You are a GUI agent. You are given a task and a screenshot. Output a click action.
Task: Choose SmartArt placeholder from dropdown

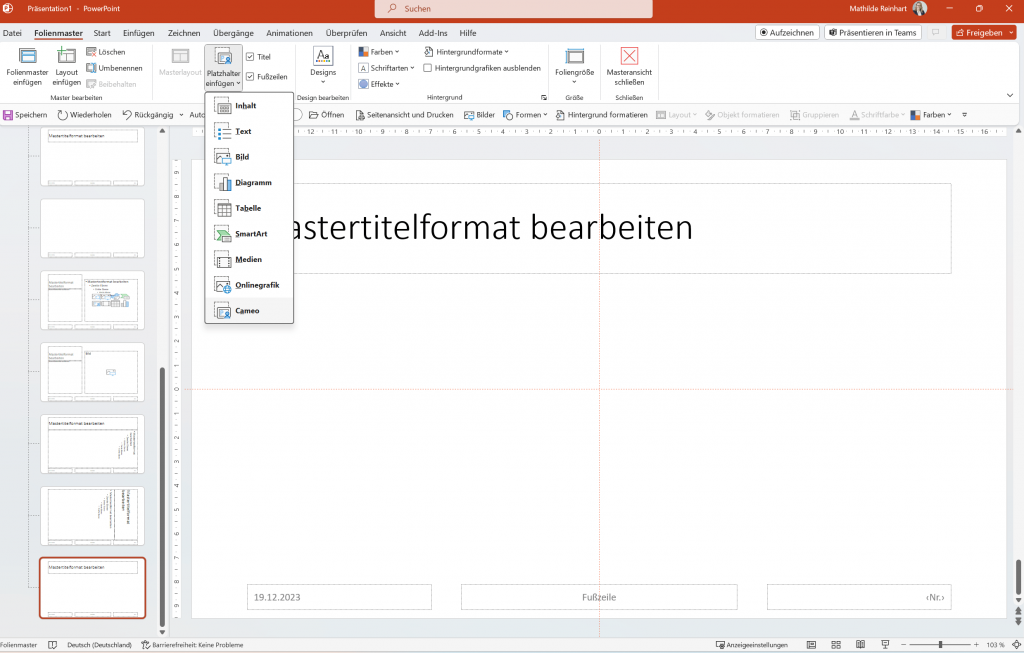coord(249,234)
